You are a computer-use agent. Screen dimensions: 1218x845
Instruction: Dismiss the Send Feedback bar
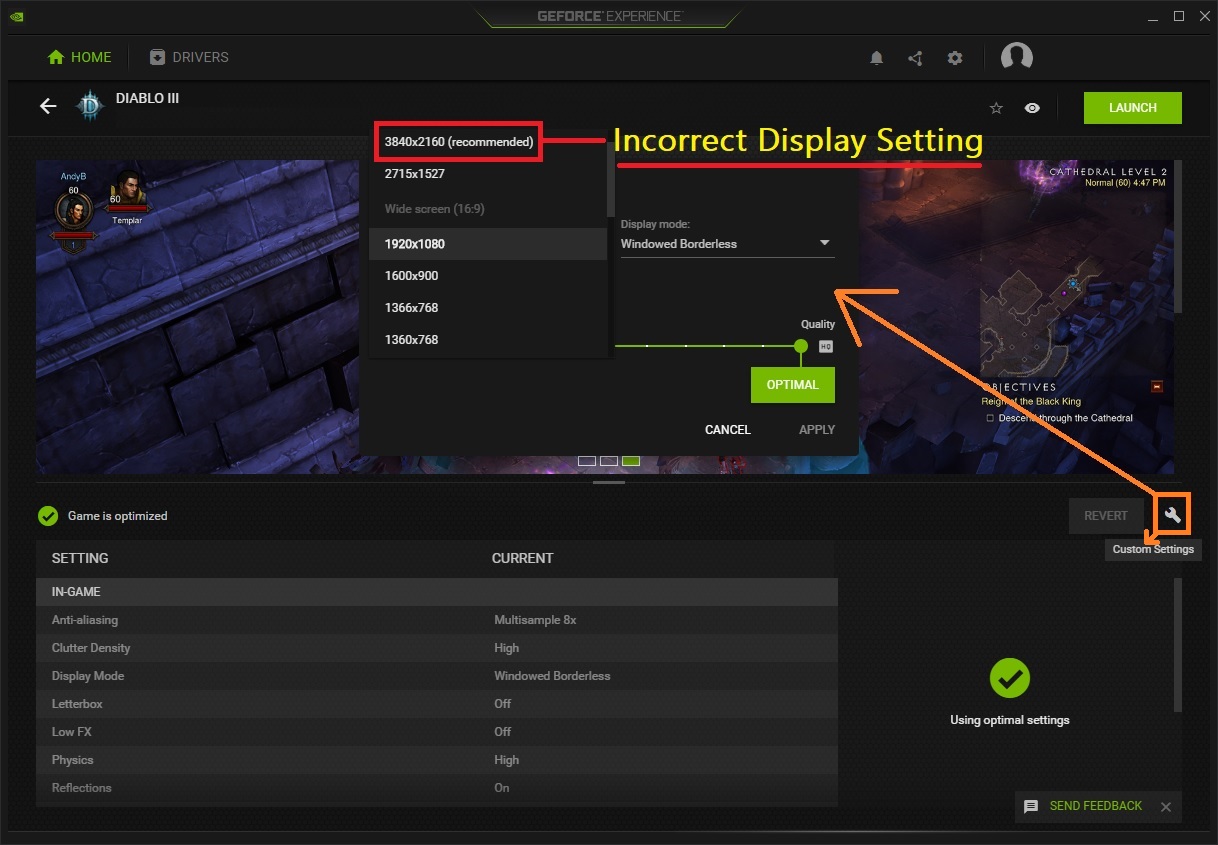1165,806
